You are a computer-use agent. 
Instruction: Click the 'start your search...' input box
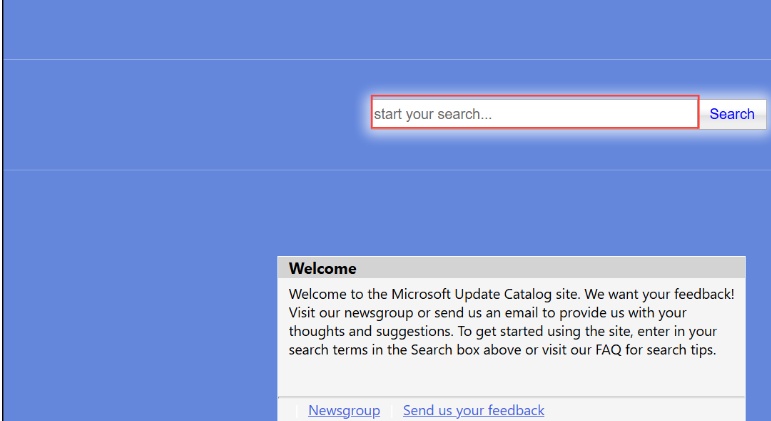(534, 113)
